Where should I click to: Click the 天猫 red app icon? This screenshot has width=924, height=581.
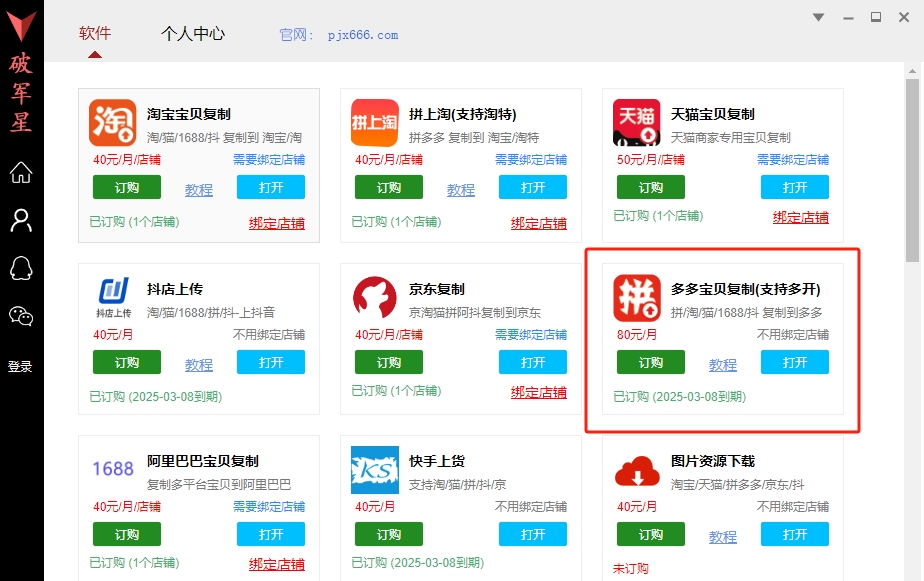pyautogui.click(x=636, y=123)
